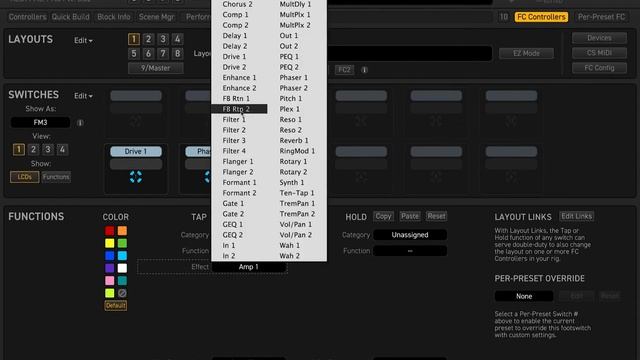Toggle the LCDs show option
This screenshot has width=640, height=360.
[x=24, y=177]
